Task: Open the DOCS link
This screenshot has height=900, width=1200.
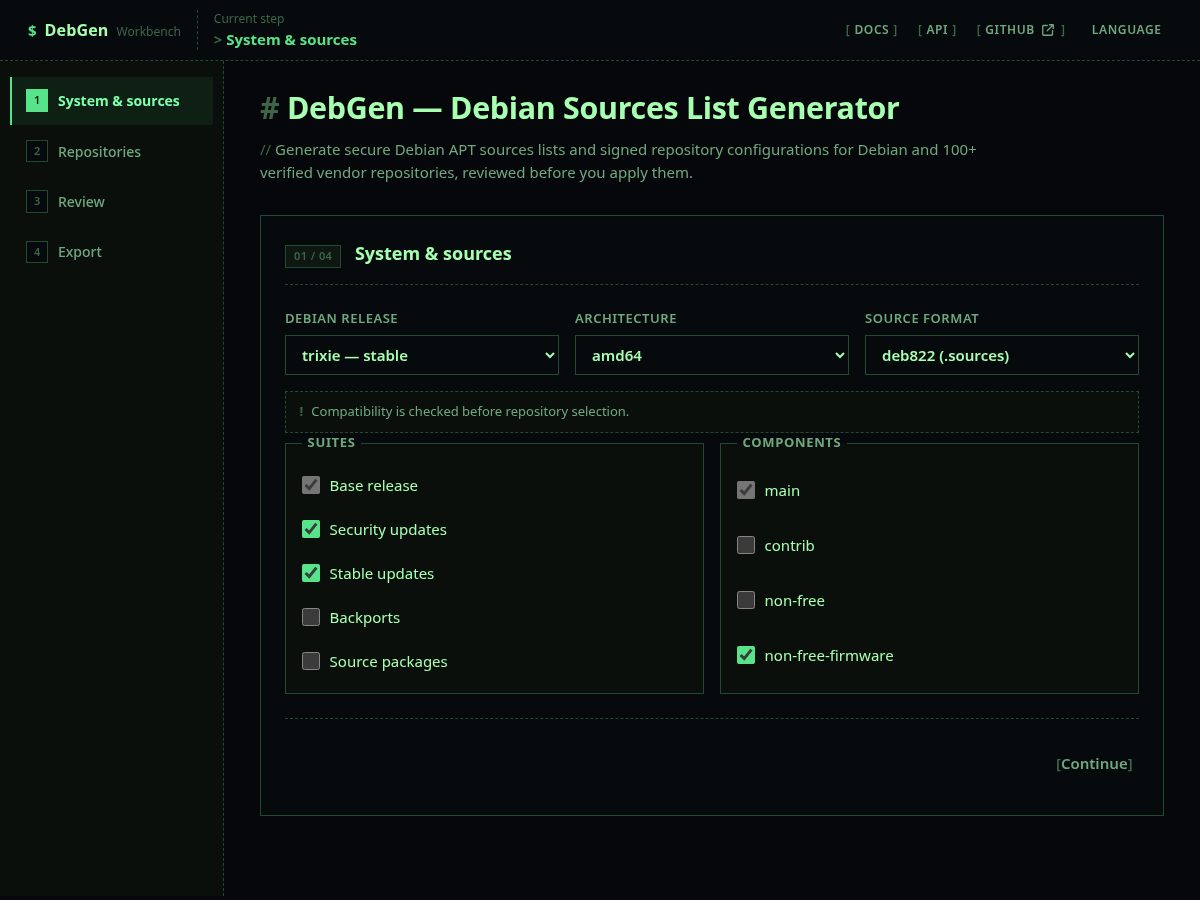Action: [871, 30]
